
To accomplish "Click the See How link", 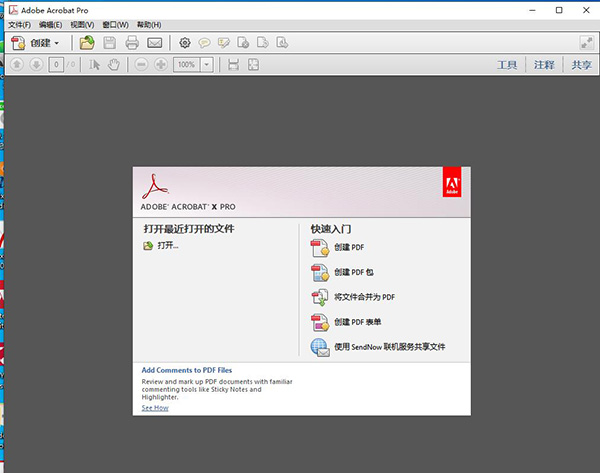I will 155,408.
